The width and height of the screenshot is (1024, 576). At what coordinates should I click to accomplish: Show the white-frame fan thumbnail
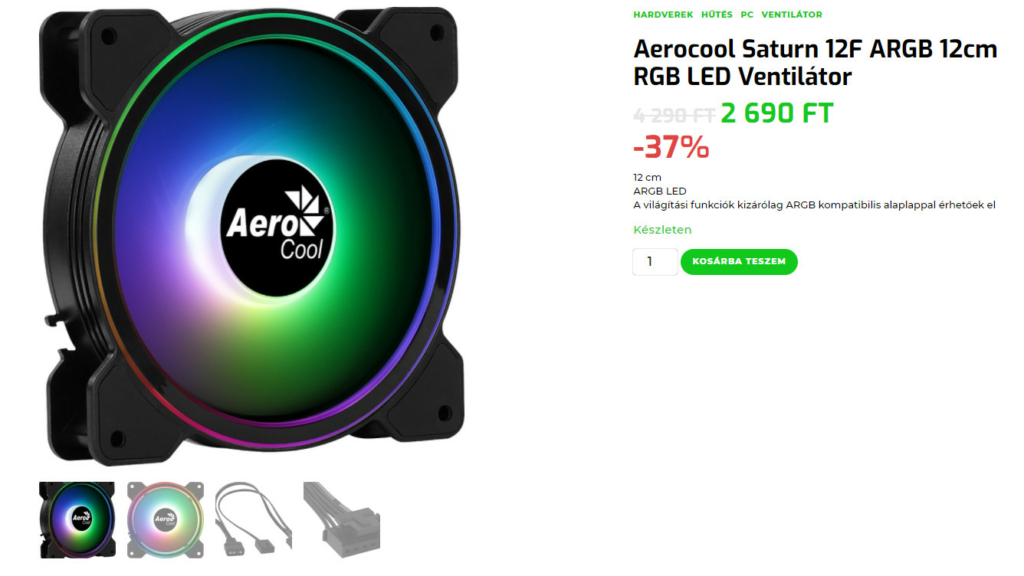[165, 520]
